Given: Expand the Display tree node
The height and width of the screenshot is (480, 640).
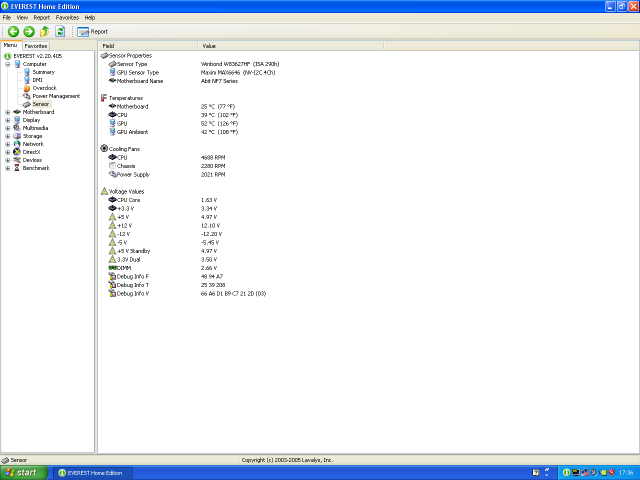Looking at the screenshot, I should pos(7,120).
